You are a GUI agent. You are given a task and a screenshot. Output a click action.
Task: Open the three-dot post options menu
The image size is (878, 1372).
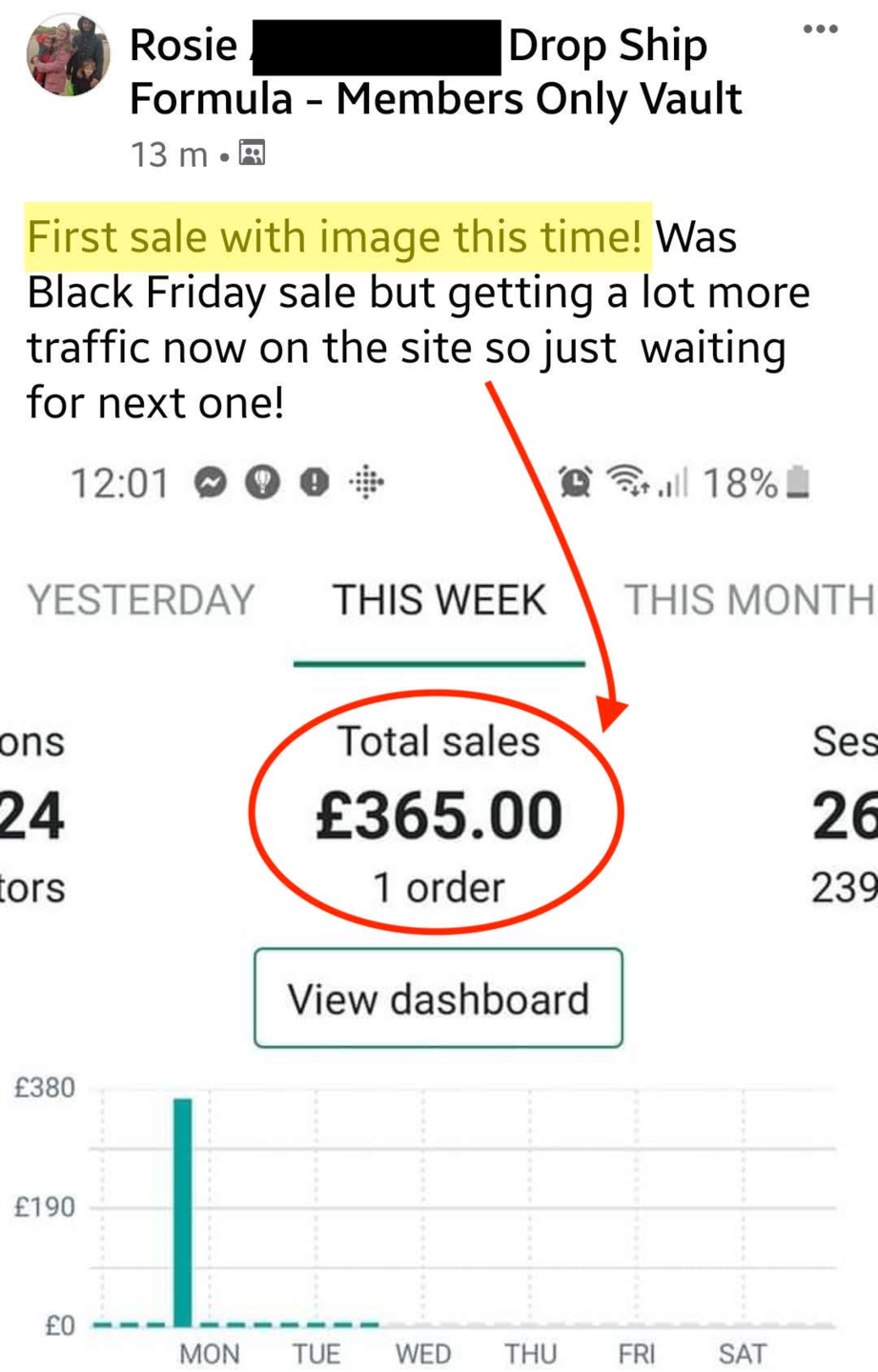[820, 29]
